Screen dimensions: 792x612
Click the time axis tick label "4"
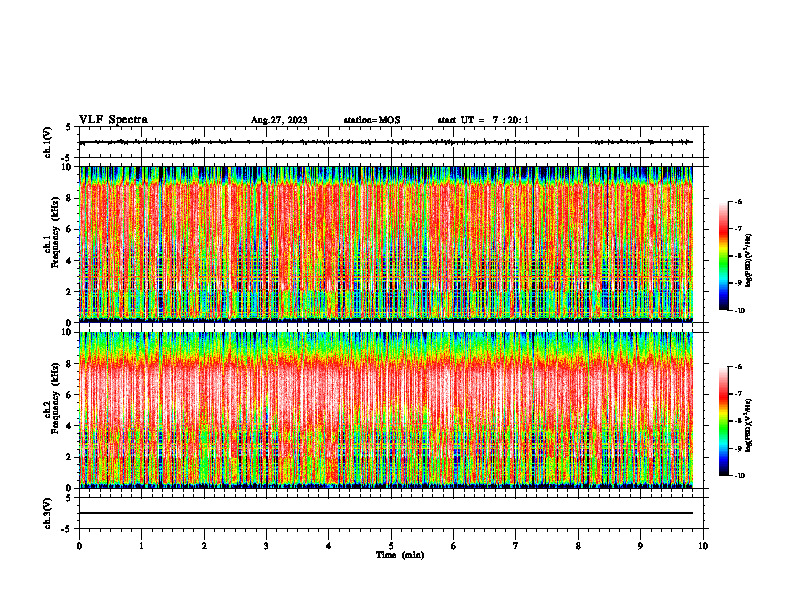coord(329,546)
